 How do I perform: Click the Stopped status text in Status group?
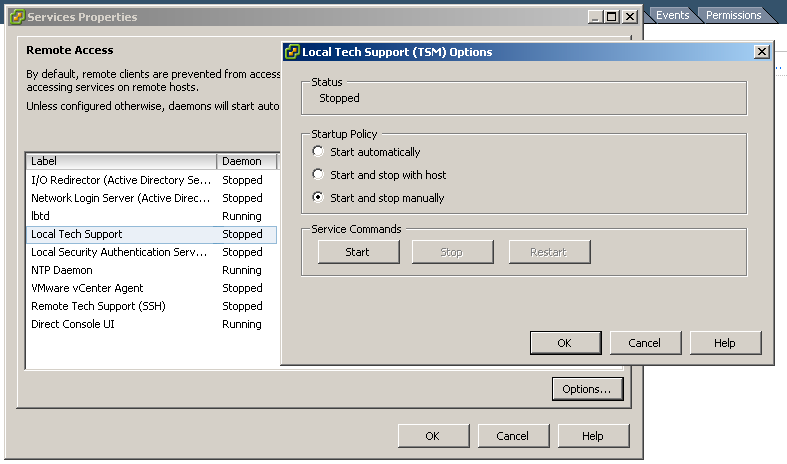pos(339,98)
